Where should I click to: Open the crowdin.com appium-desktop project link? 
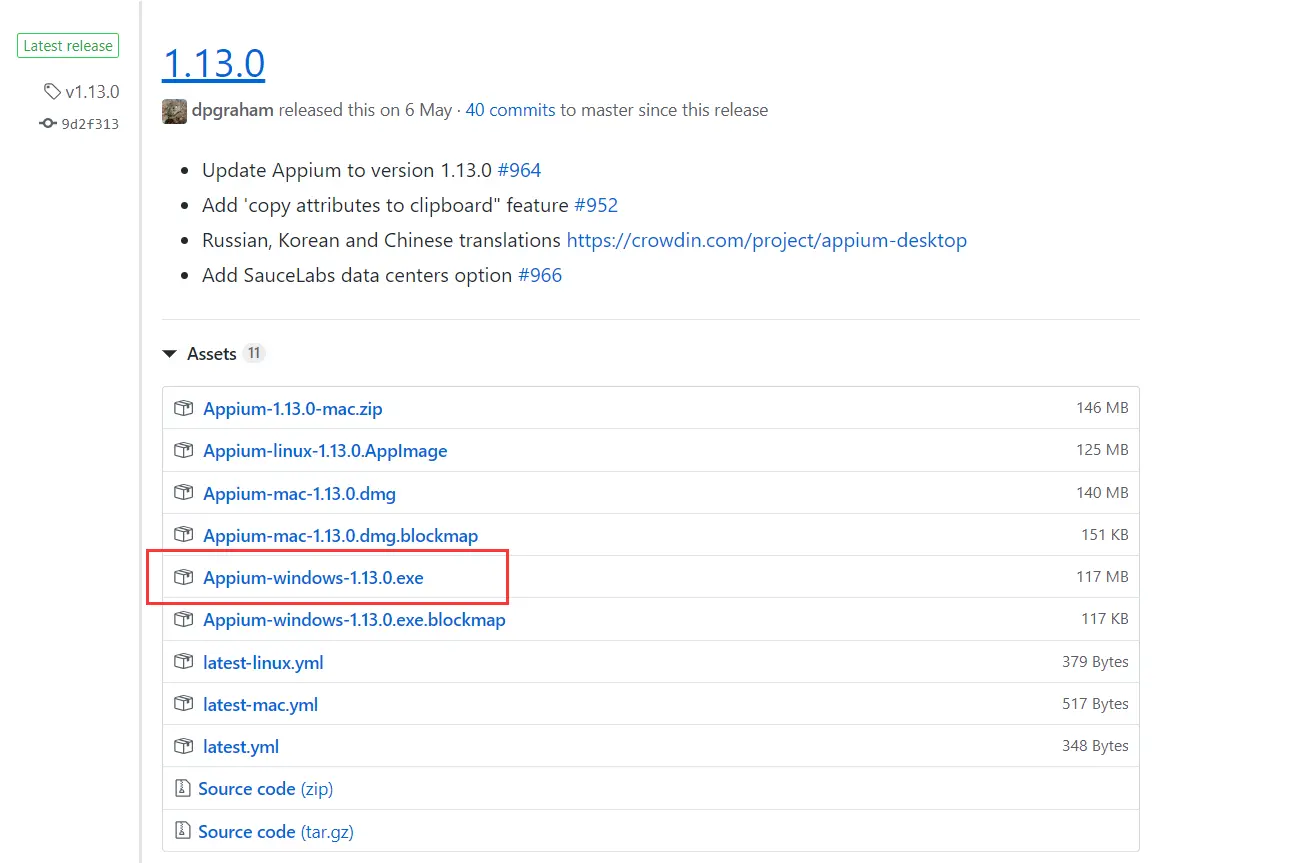(x=767, y=240)
